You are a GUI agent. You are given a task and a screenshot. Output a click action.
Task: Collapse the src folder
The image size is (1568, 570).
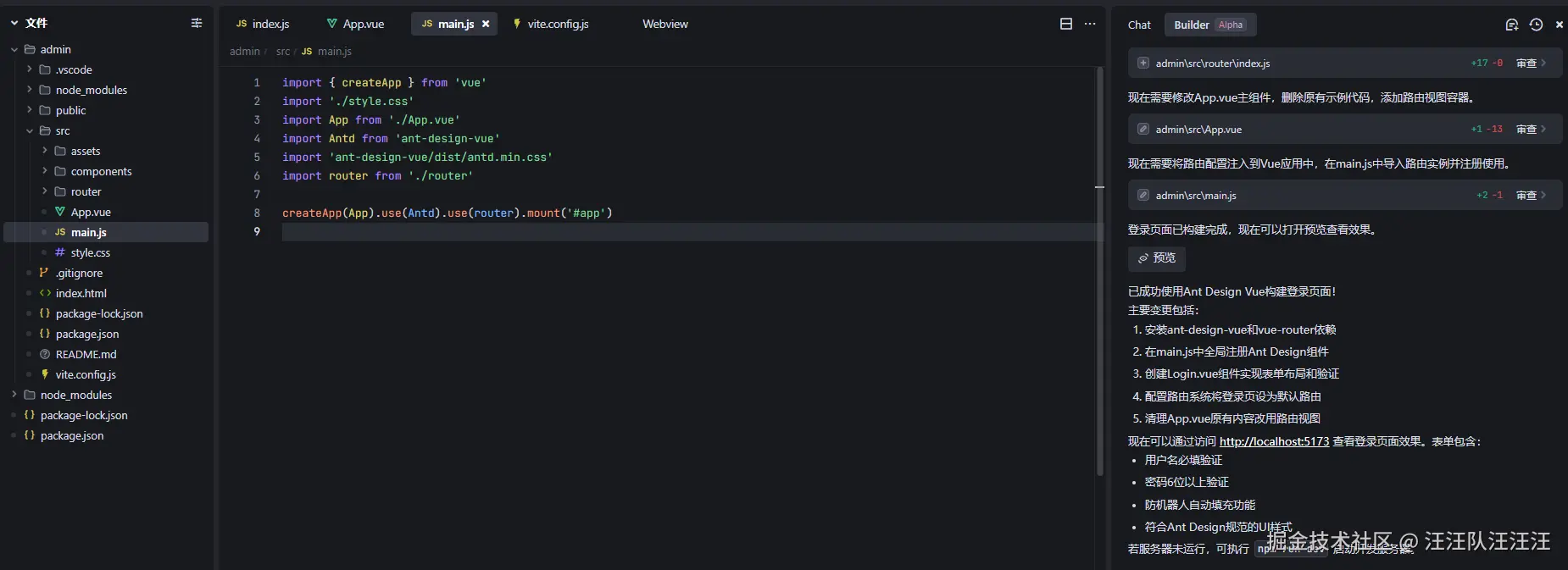(x=30, y=130)
